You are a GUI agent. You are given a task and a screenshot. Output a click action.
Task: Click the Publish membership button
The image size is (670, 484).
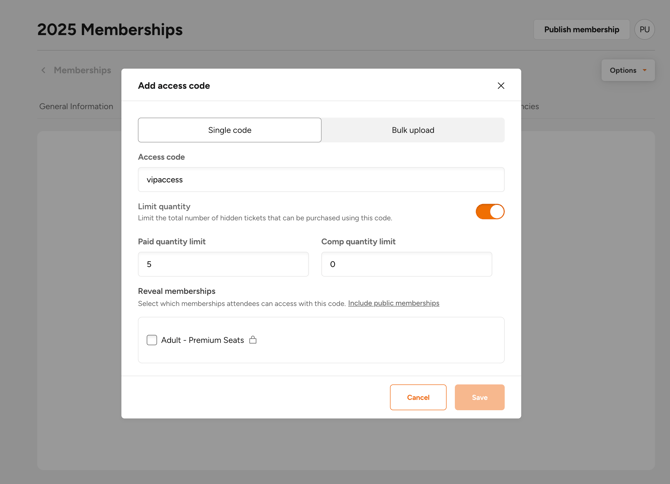(x=582, y=29)
